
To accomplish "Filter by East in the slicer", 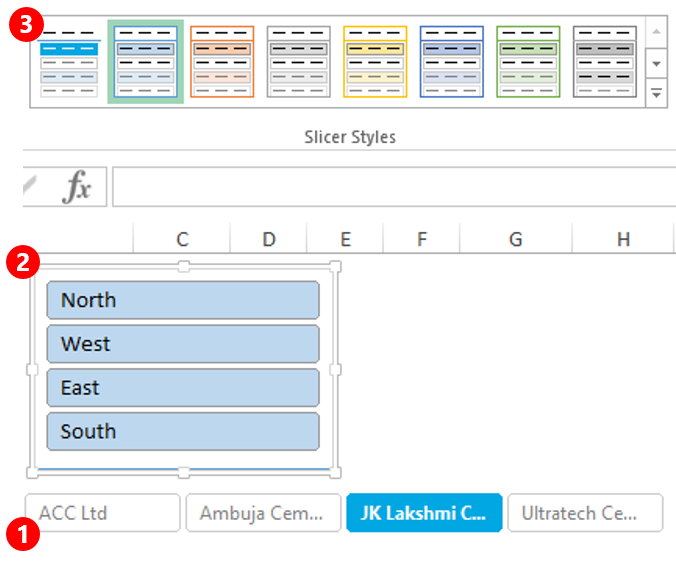I will 183,388.
